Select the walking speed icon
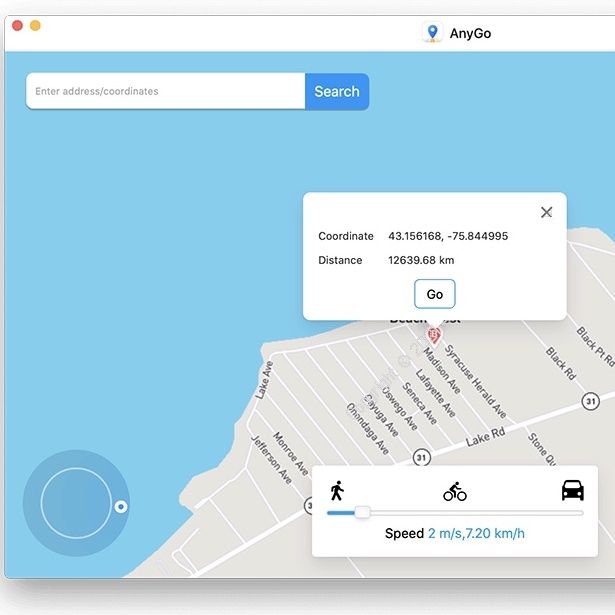This screenshot has width=615, height=615. [x=337, y=491]
